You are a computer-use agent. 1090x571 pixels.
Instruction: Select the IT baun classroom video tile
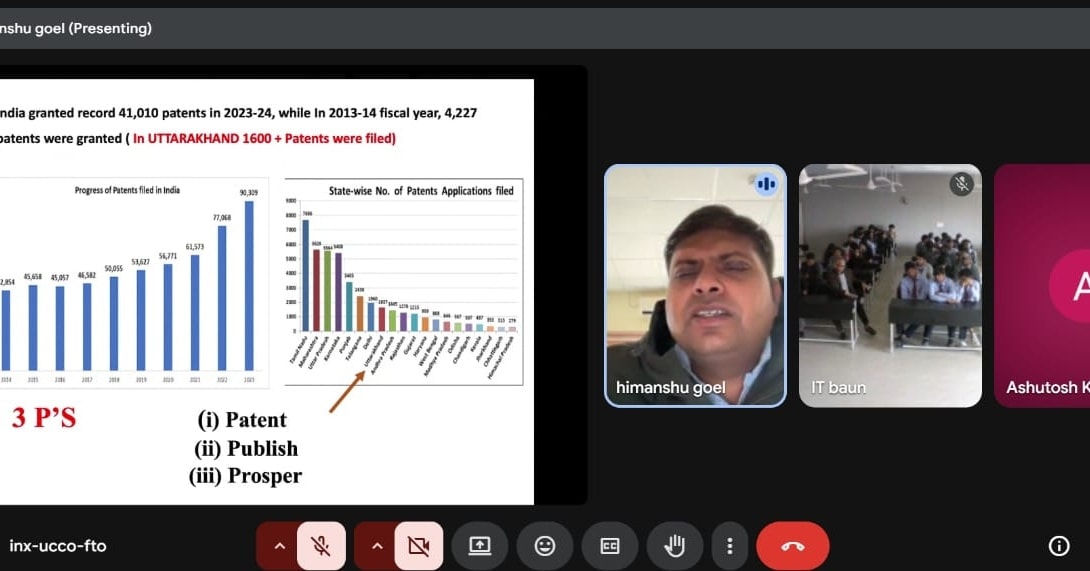click(890, 285)
